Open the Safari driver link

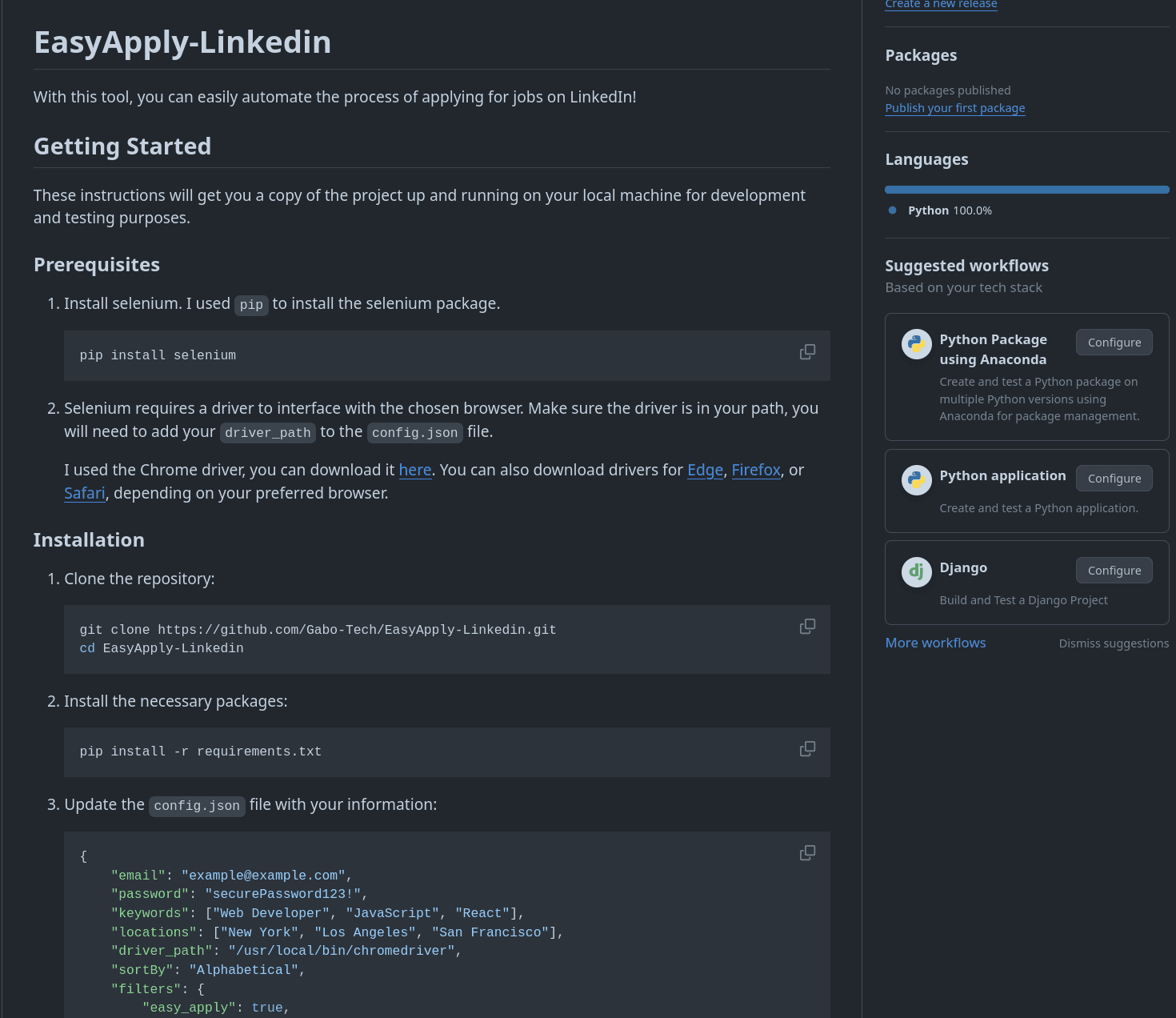[x=85, y=493]
